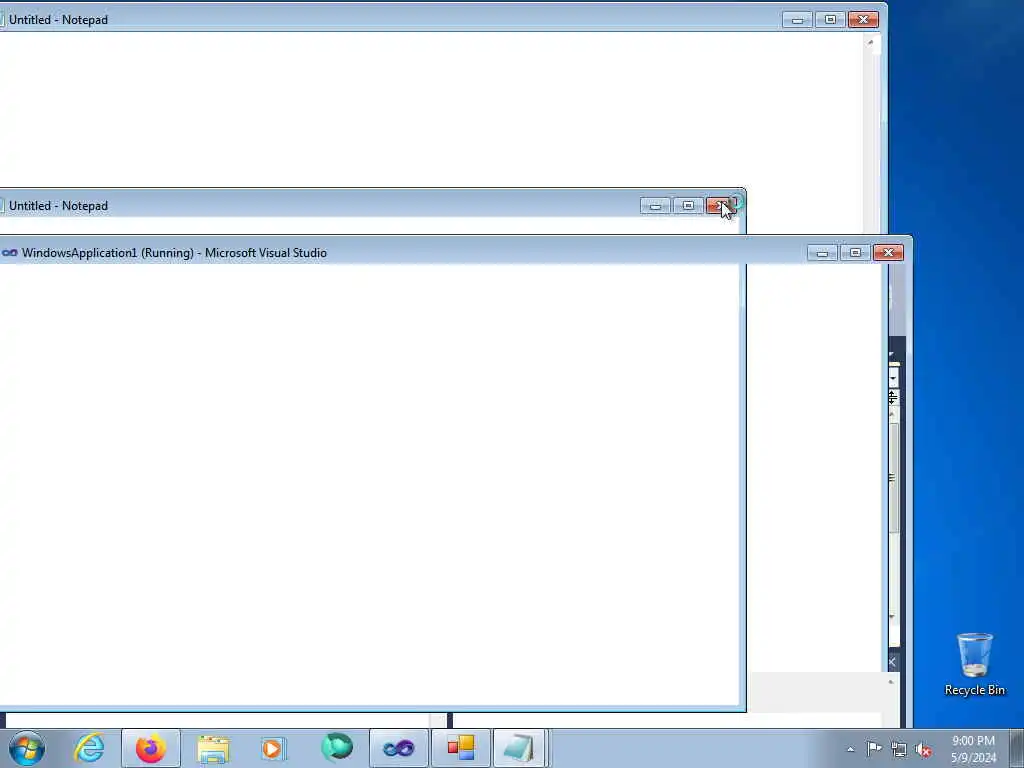The width and height of the screenshot is (1024, 768).
Task: Launch Internet Explorer from the taskbar
Action: 89,748
